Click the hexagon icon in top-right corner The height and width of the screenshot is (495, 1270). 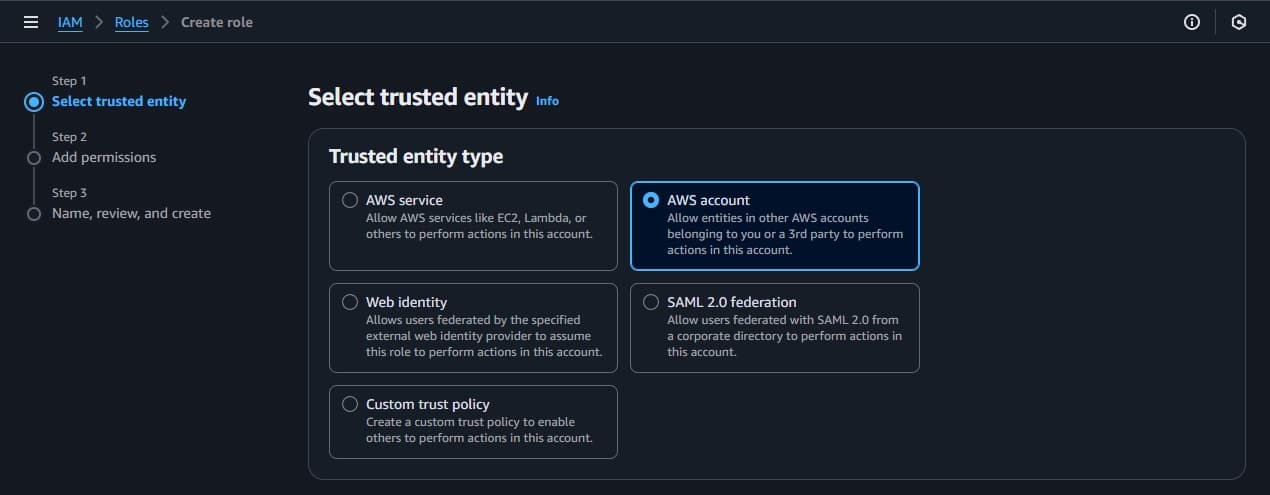tap(1239, 22)
